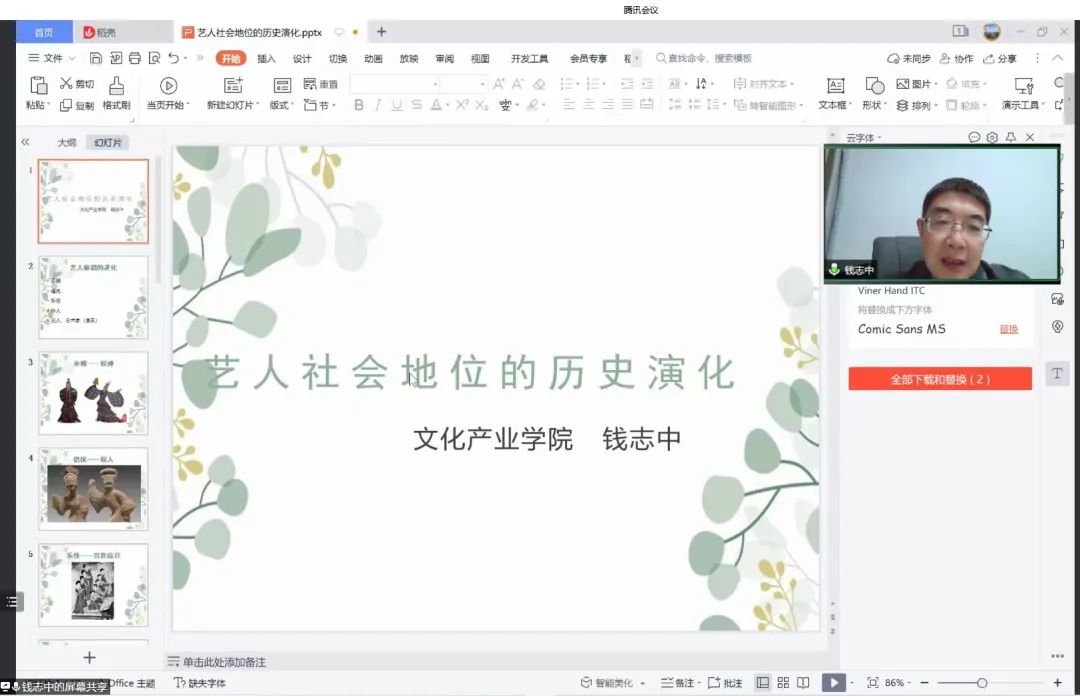
Task: Switch to slide sorter view in status bar
Action: pyautogui.click(x=783, y=683)
